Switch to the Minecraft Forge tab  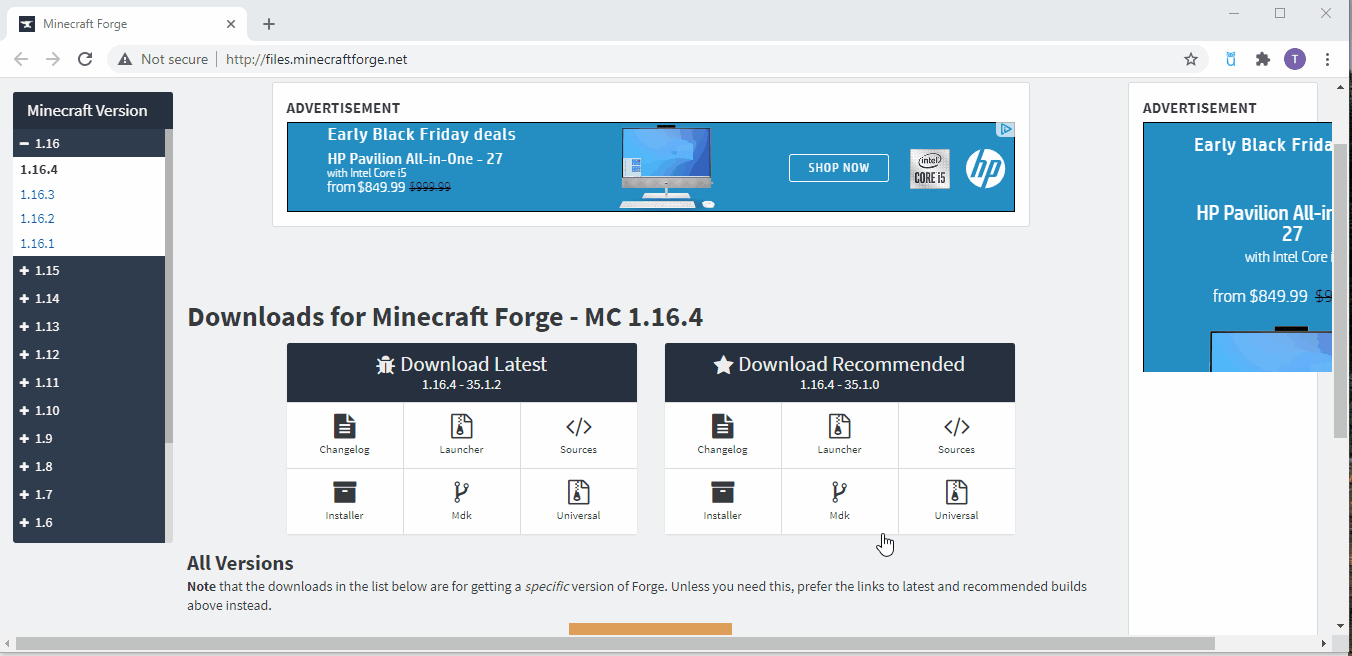[x=125, y=24]
